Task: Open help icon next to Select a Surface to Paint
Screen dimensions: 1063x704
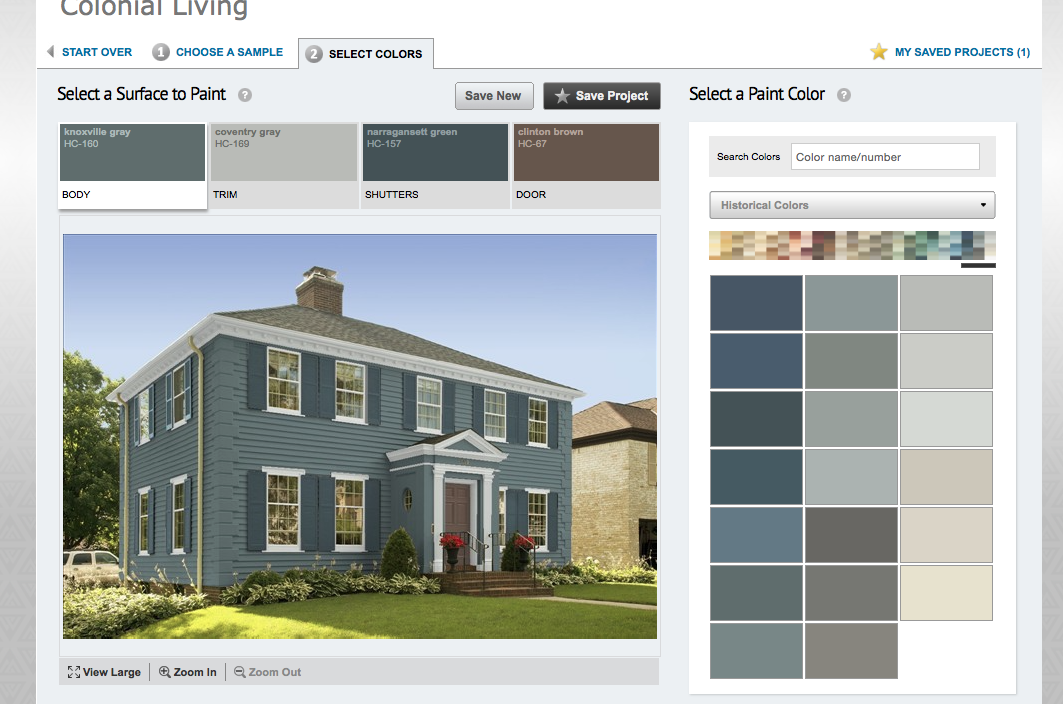Action: (x=245, y=95)
